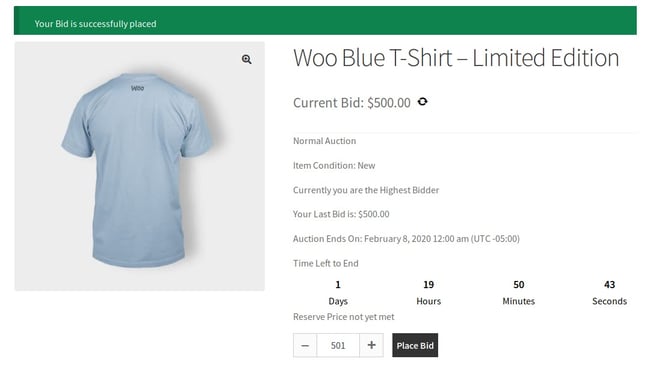The image size is (650, 365).
Task: Click the Reserve Price not yet met notice
Action: pyautogui.click(x=344, y=317)
